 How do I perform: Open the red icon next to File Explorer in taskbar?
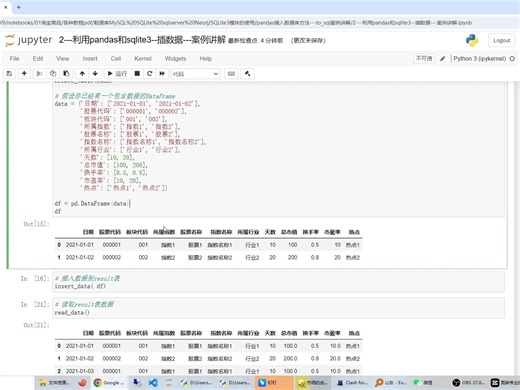(x=82, y=383)
